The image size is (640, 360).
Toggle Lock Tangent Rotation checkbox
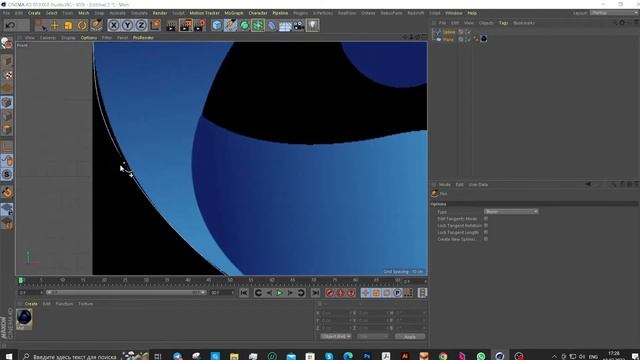click(x=486, y=225)
